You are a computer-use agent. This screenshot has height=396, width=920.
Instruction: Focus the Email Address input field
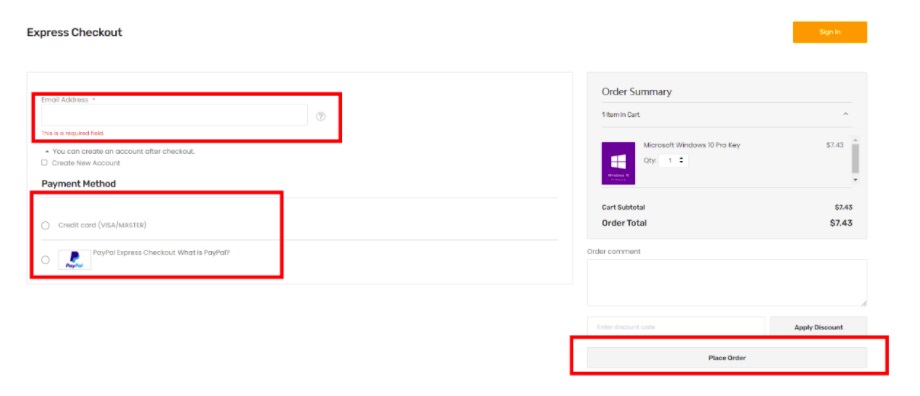pos(174,115)
